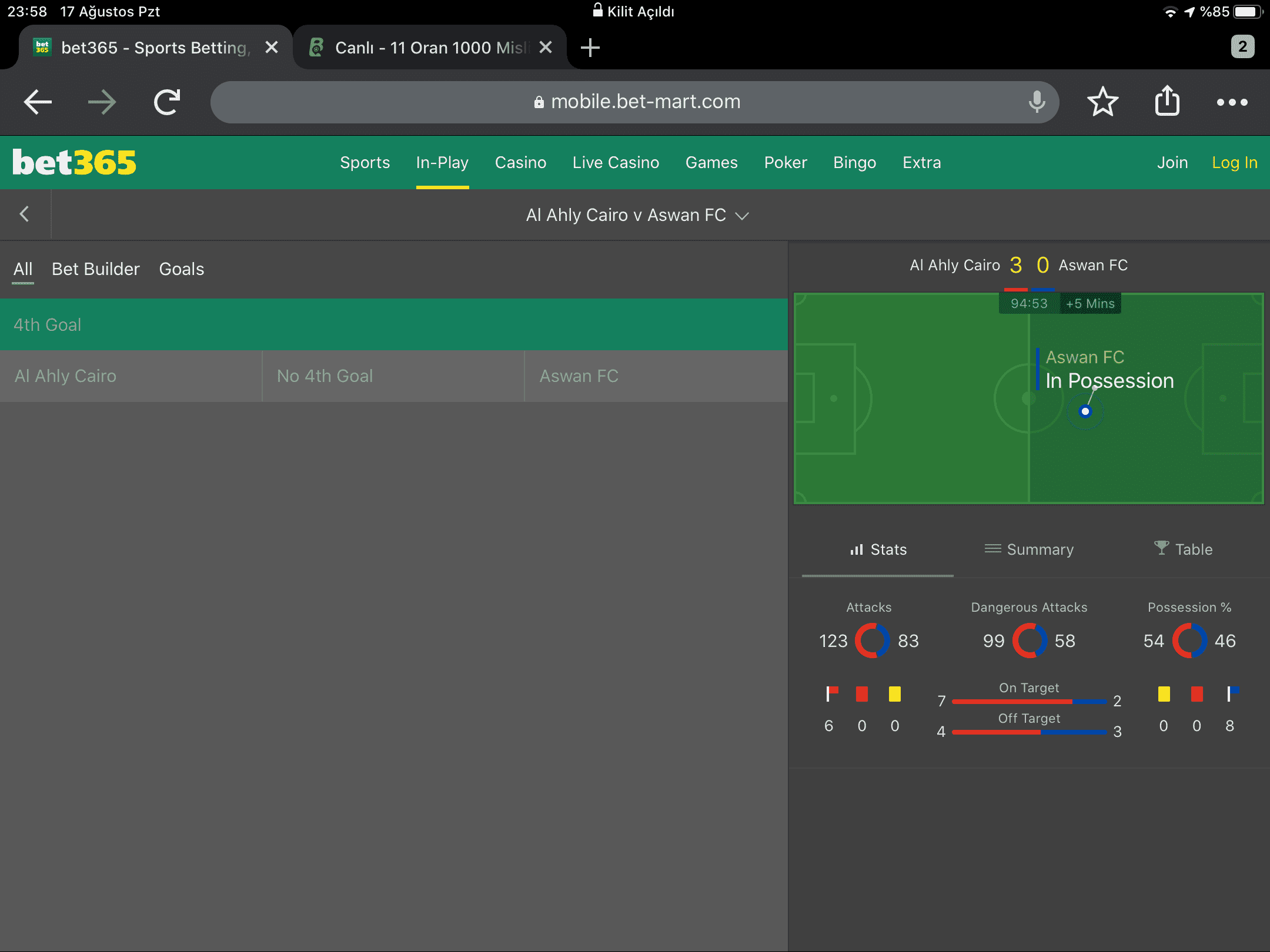The height and width of the screenshot is (952, 1270).
Task: Open the share icon in toolbar
Action: click(x=1167, y=101)
